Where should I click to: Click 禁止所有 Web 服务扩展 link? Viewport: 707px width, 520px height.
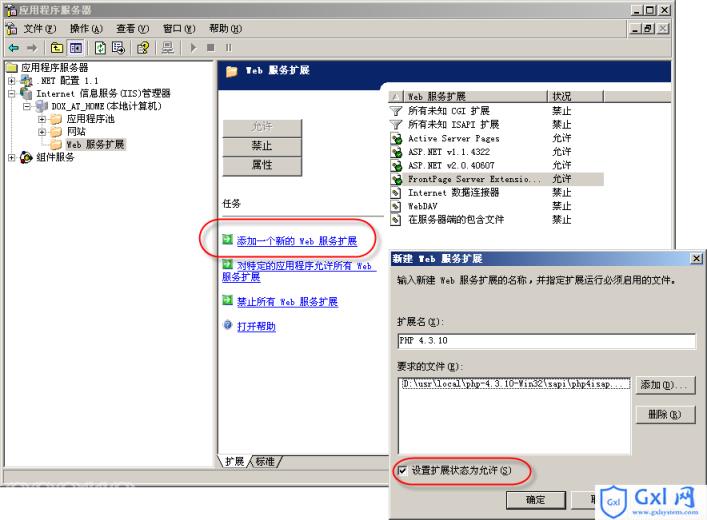[287, 302]
